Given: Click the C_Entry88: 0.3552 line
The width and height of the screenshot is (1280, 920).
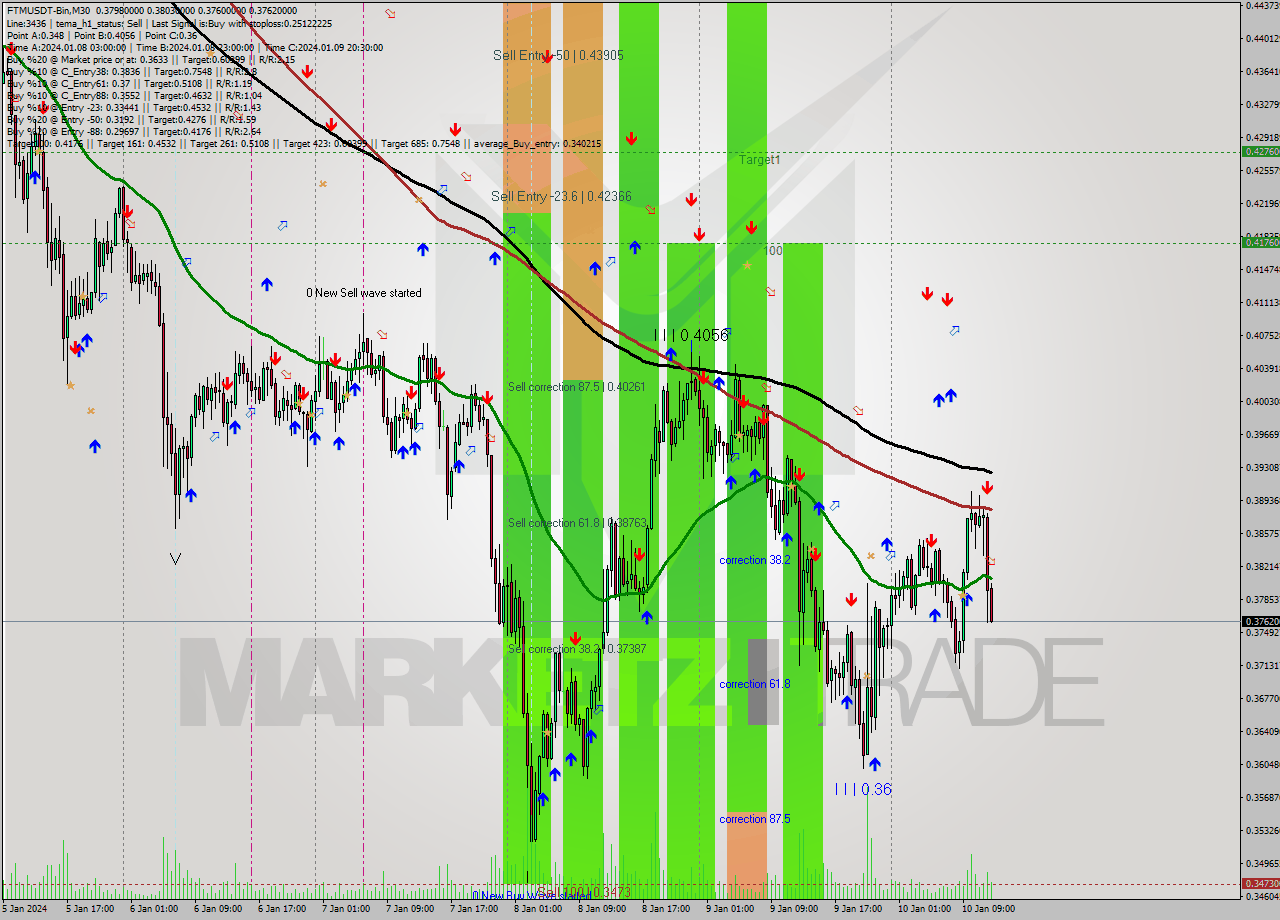Looking at the screenshot, I should 134,95.
